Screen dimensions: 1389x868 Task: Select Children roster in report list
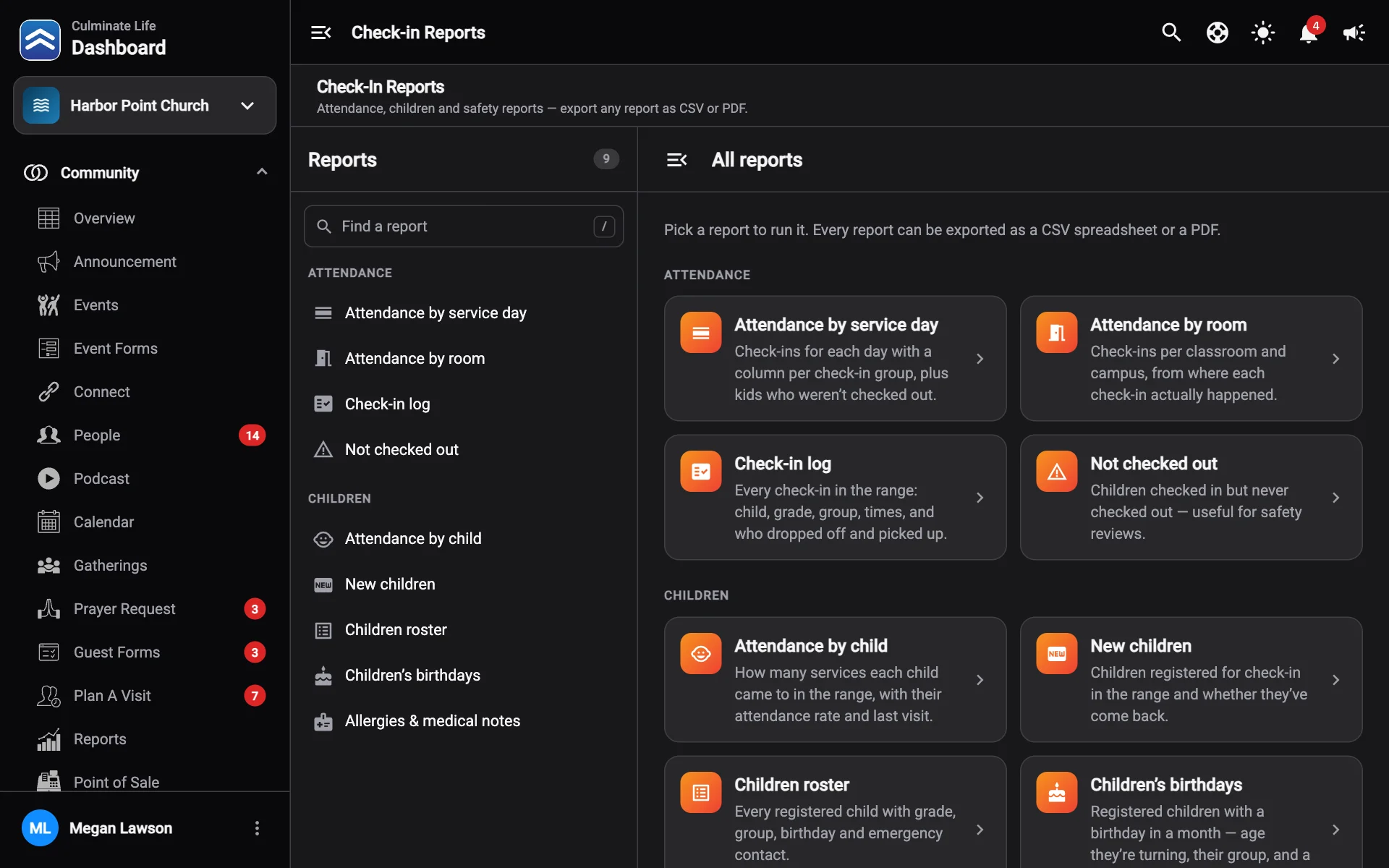coord(464,630)
